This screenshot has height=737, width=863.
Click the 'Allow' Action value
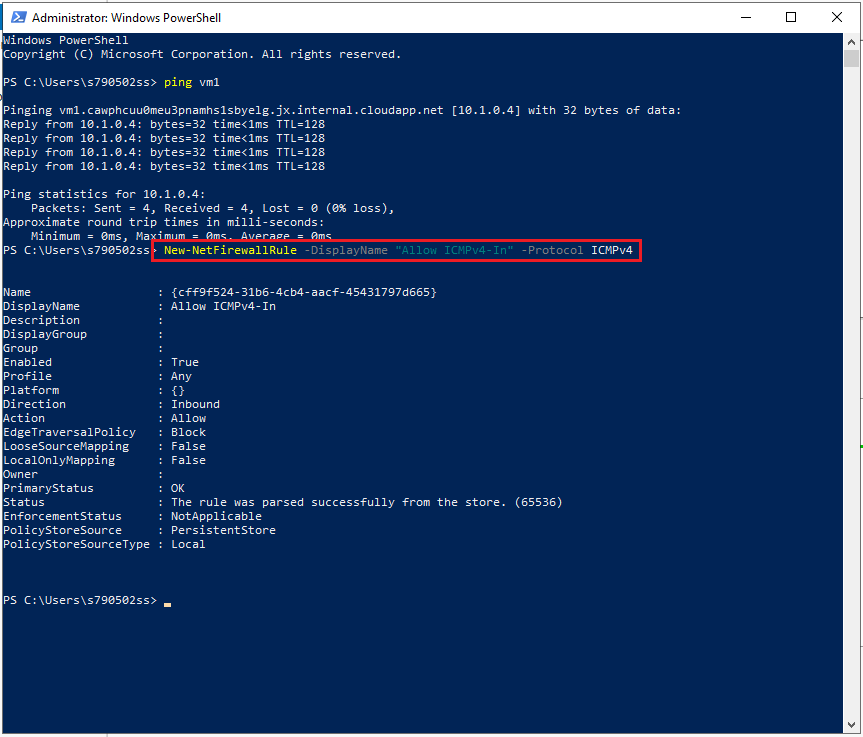[x=188, y=418]
